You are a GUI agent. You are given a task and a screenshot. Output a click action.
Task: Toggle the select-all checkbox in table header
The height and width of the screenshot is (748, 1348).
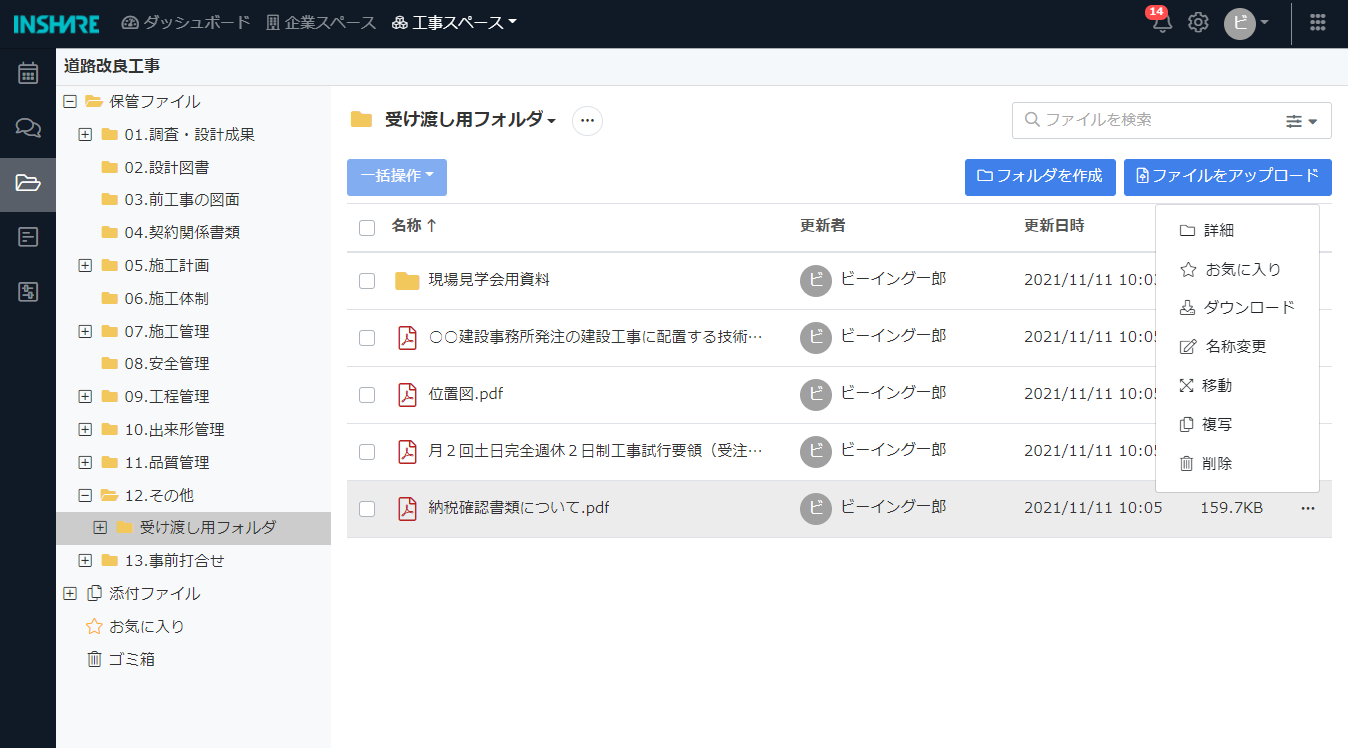point(367,228)
